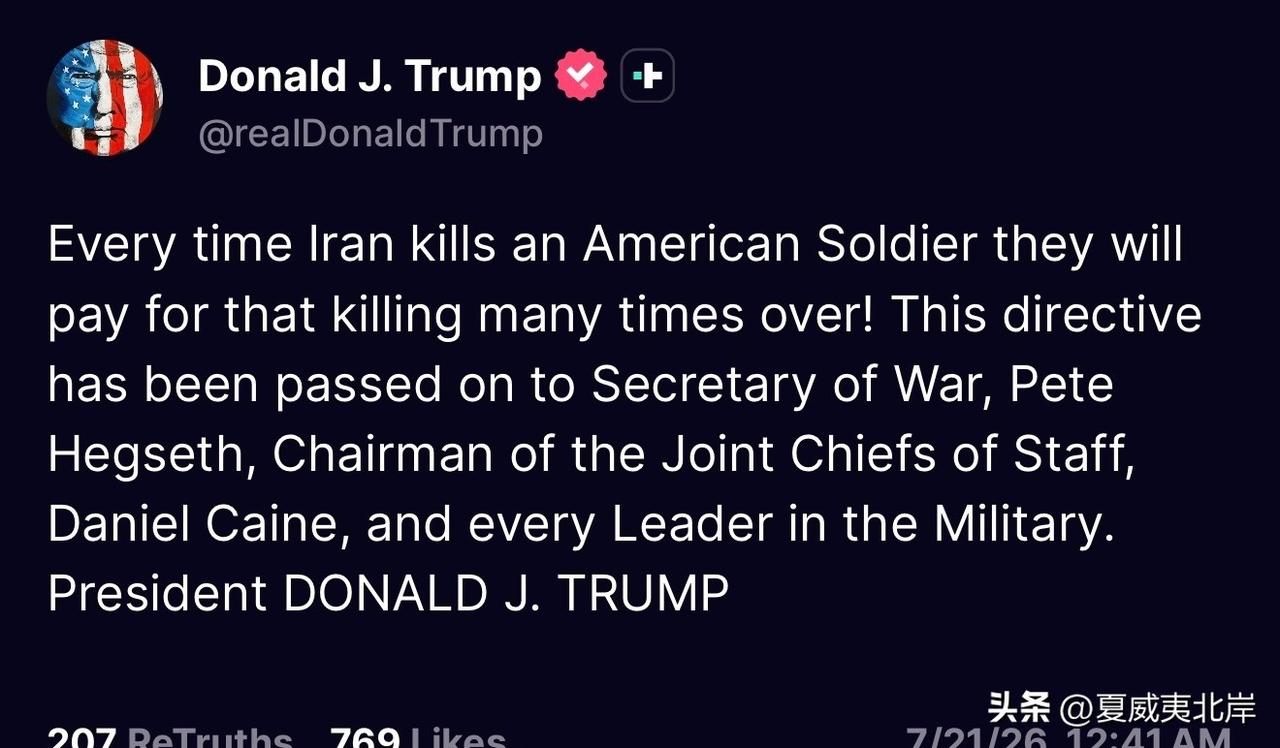
Task: Open the 7/21/26 12:41 AM timestamp
Action: coord(1067,738)
